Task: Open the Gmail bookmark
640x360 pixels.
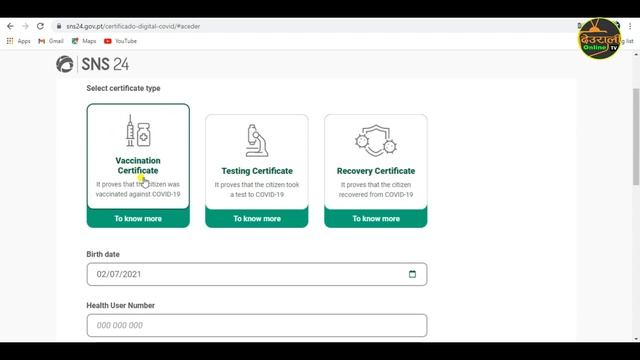Action: point(51,41)
